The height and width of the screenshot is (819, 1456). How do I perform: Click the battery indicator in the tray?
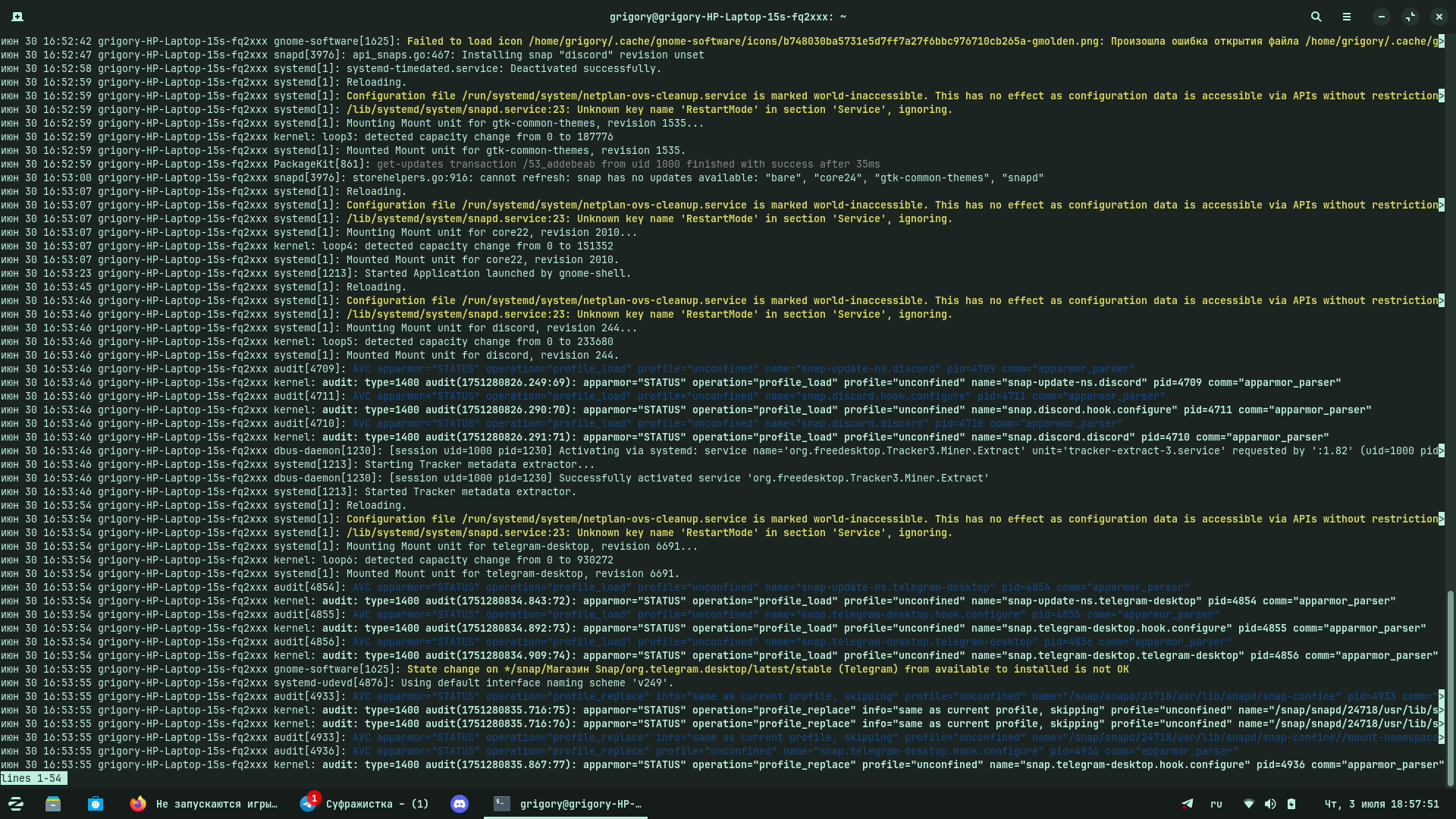tap(1291, 804)
